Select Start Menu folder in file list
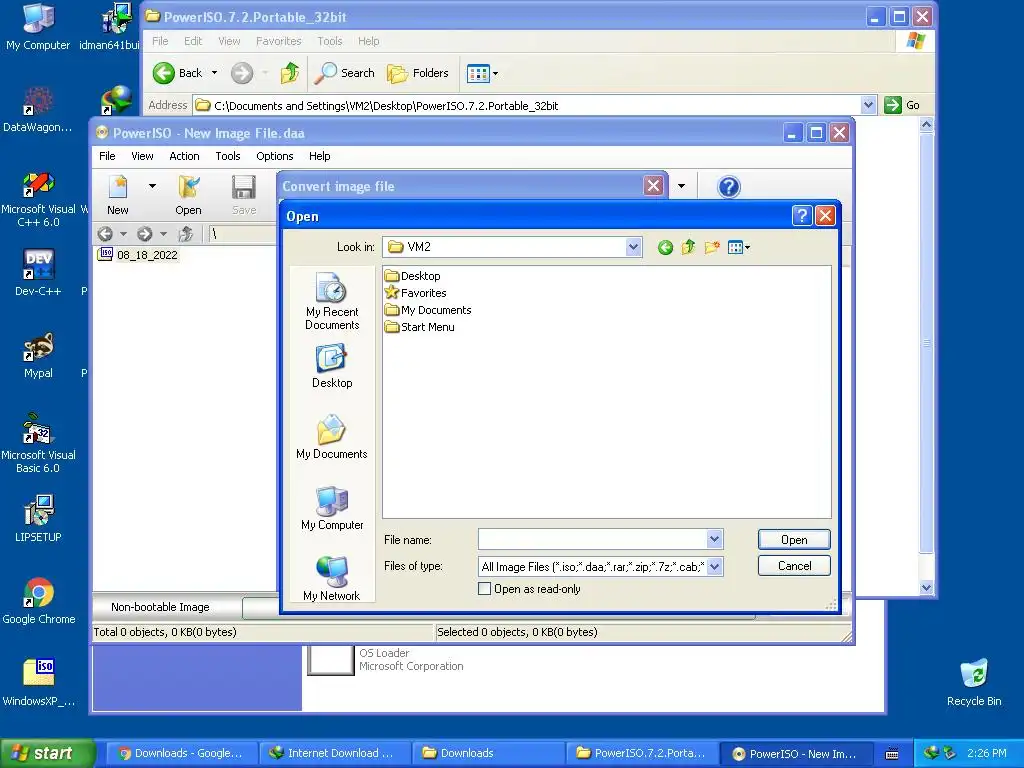The image size is (1024, 768). pos(419,327)
